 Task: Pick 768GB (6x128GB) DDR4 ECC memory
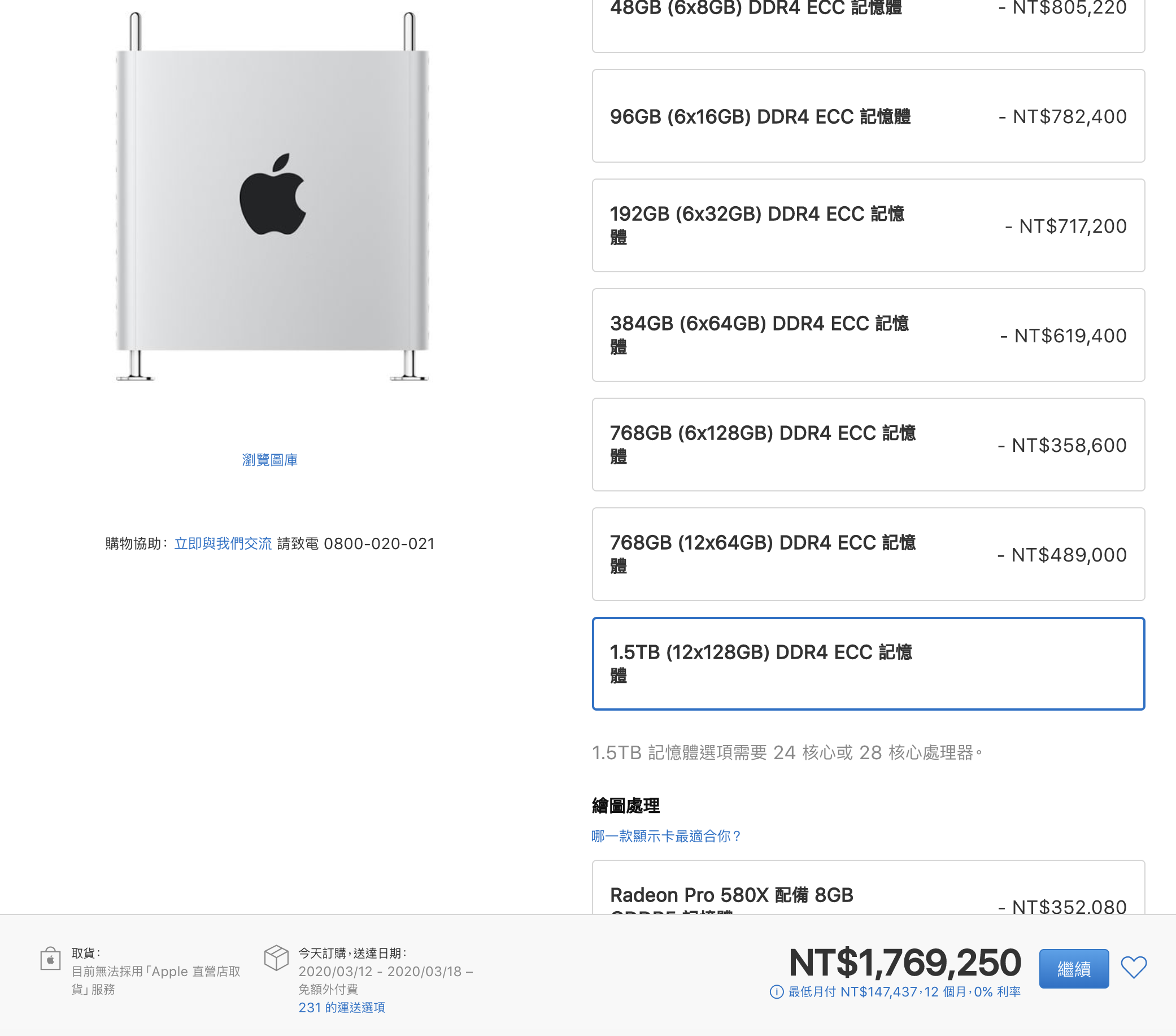(x=868, y=445)
